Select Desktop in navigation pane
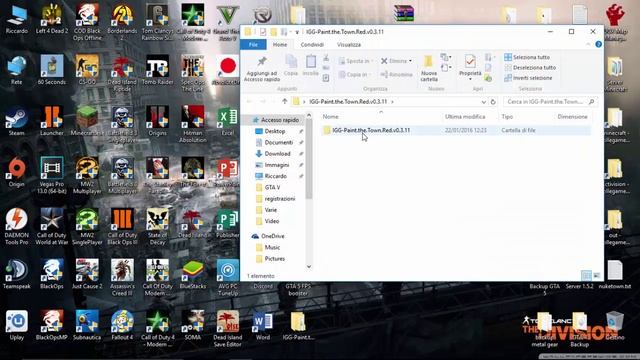This screenshot has height=360, width=640. click(x=275, y=131)
